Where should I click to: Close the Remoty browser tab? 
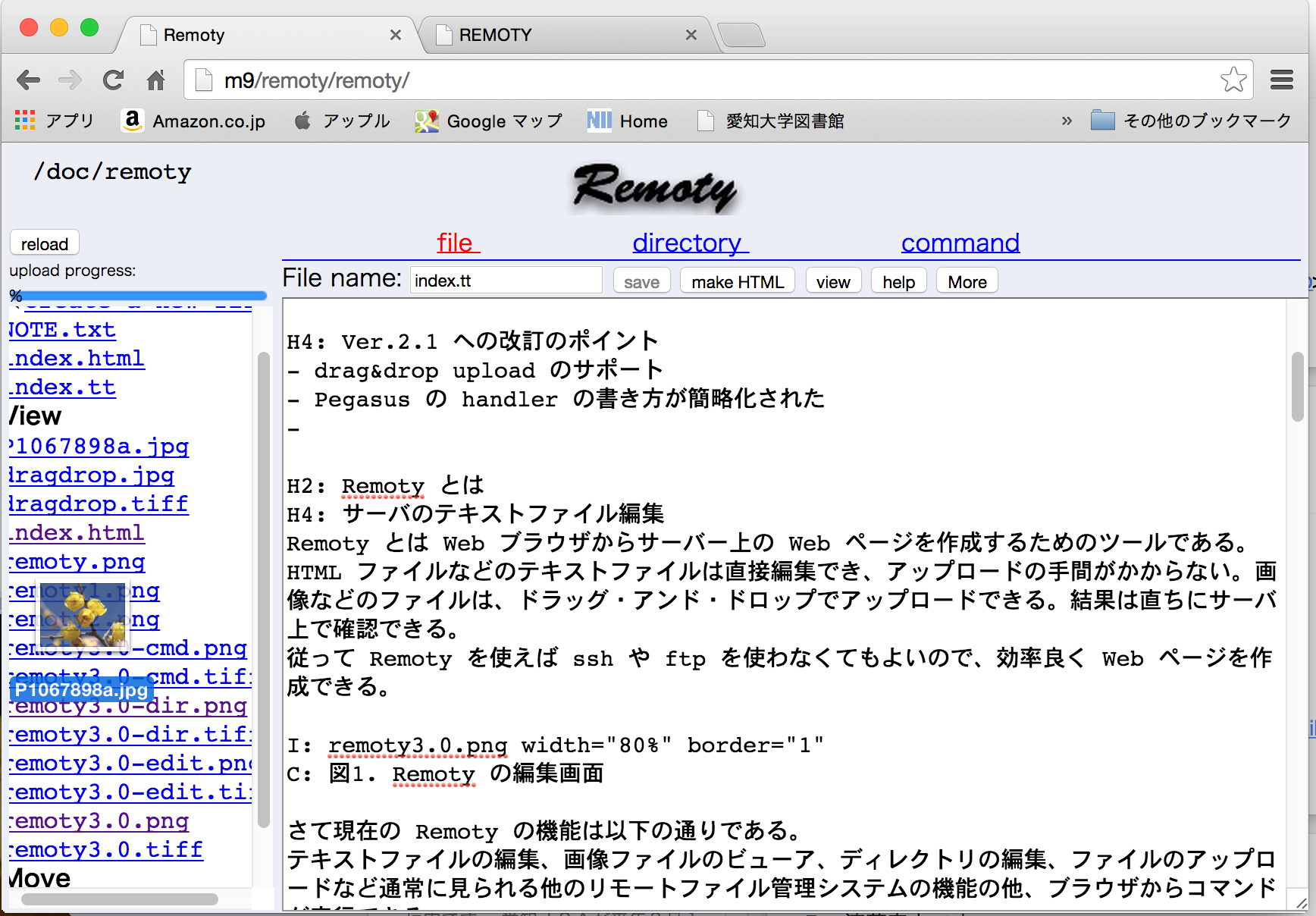click(395, 35)
